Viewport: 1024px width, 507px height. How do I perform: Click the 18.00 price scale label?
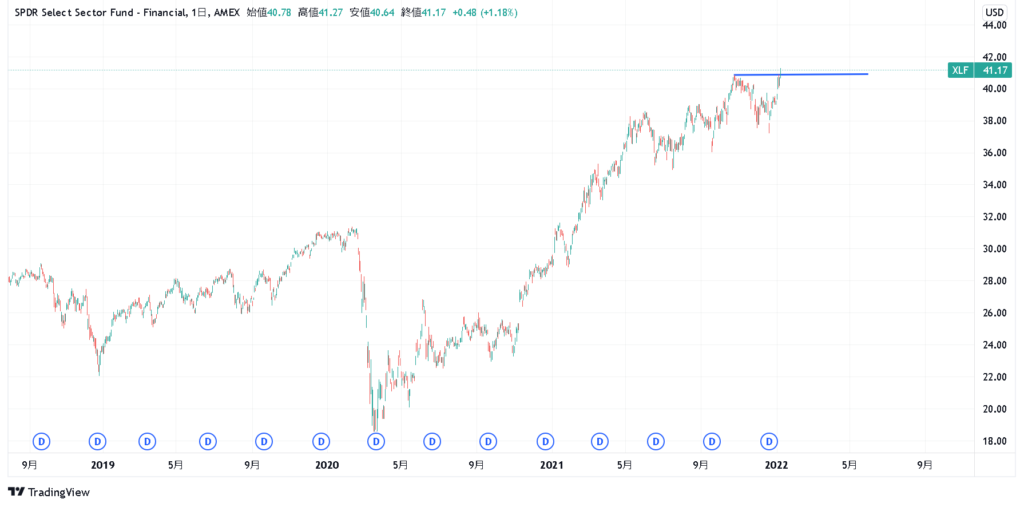pos(993,441)
